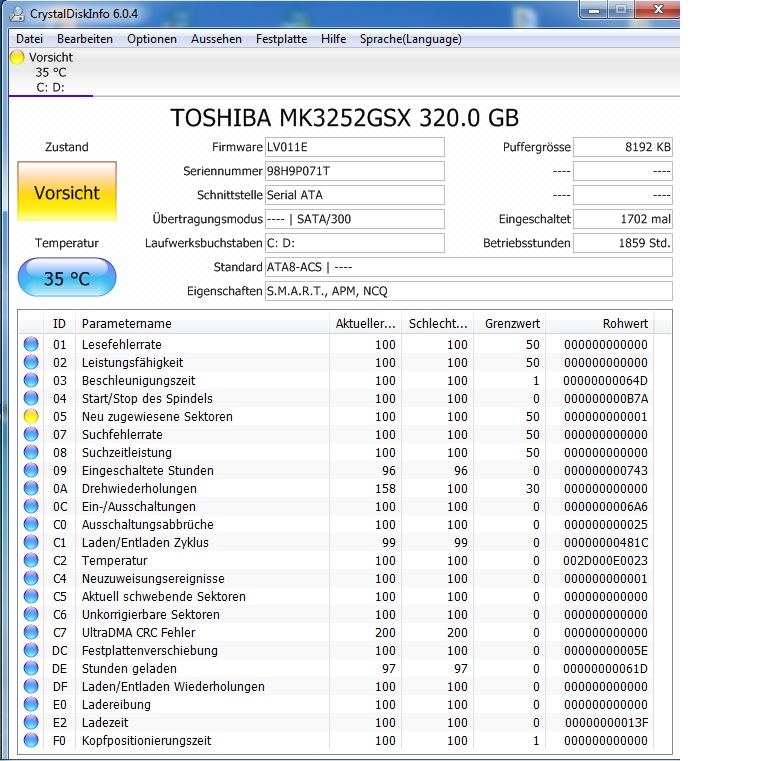Click status circle for C2 Temperatur row

[31, 560]
